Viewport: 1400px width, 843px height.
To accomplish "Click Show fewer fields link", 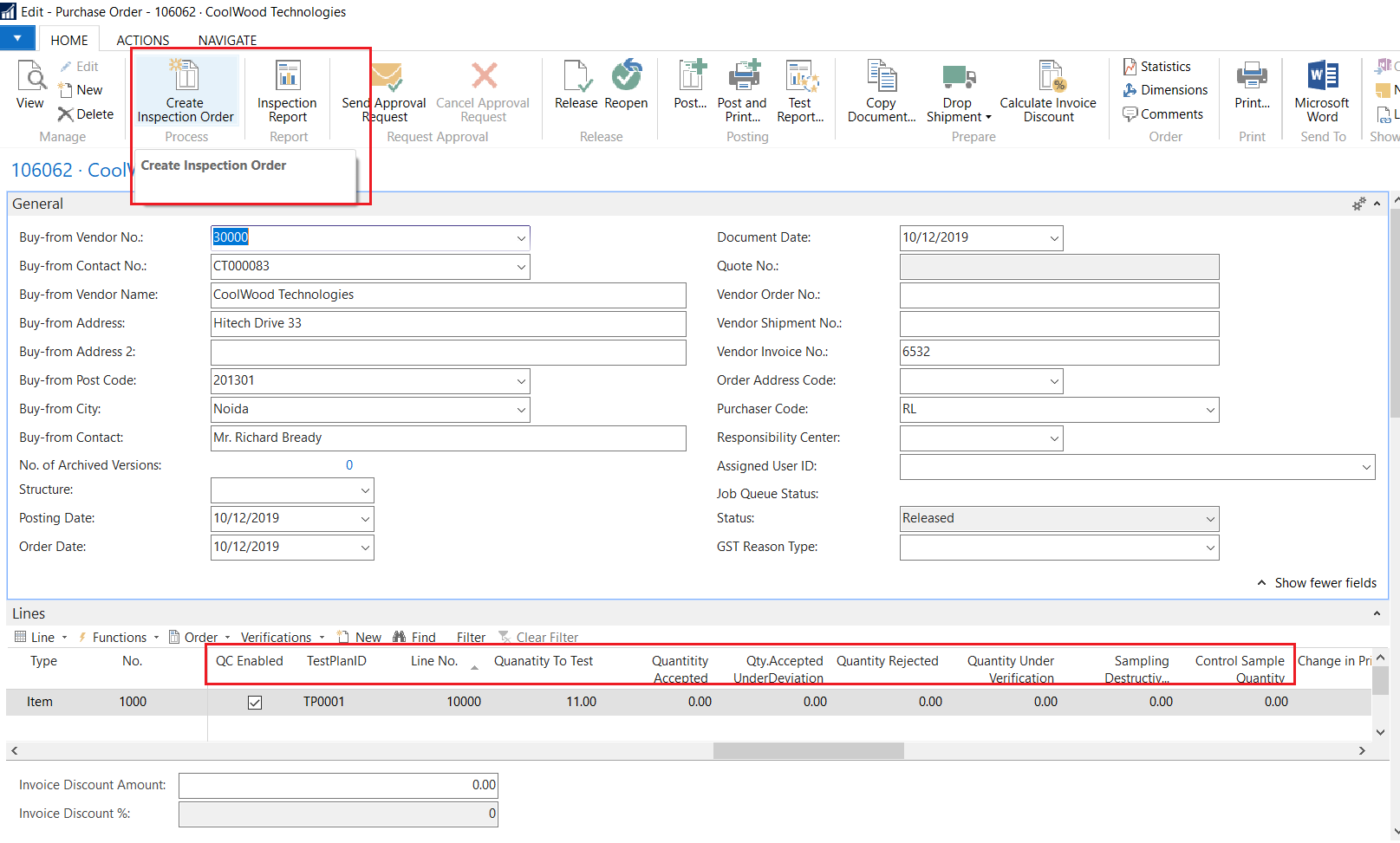I will pyautogui.click(x=1317, y=583).
